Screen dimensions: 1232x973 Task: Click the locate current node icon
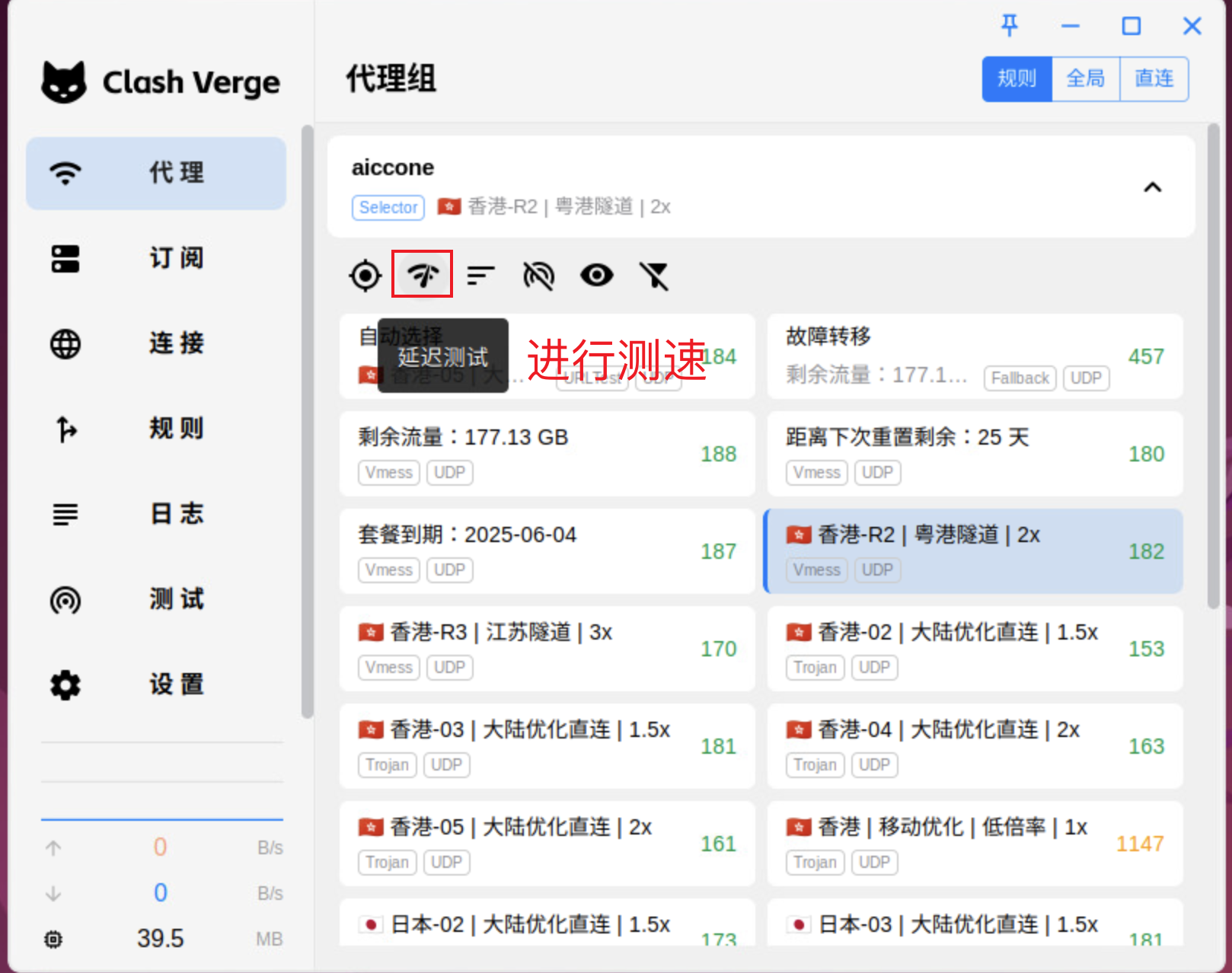click(x=365, y=276)
